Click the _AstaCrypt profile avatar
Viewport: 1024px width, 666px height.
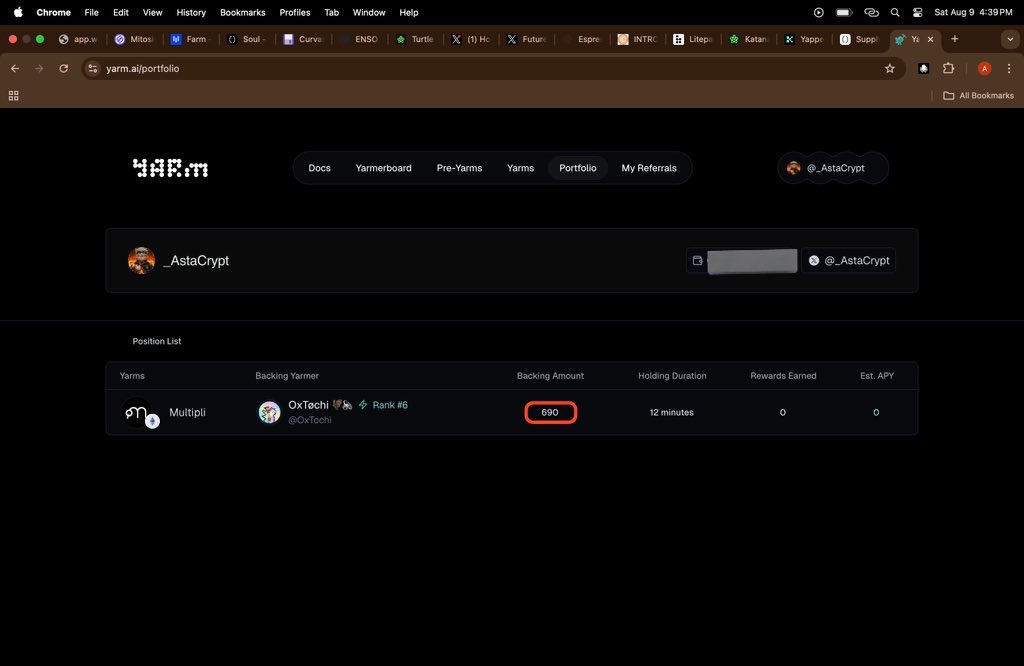coord(141,261)
